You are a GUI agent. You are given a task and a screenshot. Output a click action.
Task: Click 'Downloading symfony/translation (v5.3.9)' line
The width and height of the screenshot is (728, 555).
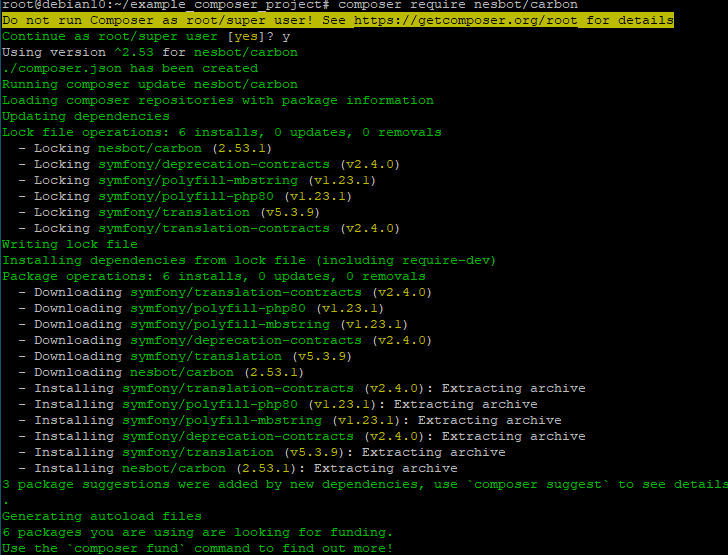tap(185, 357)
